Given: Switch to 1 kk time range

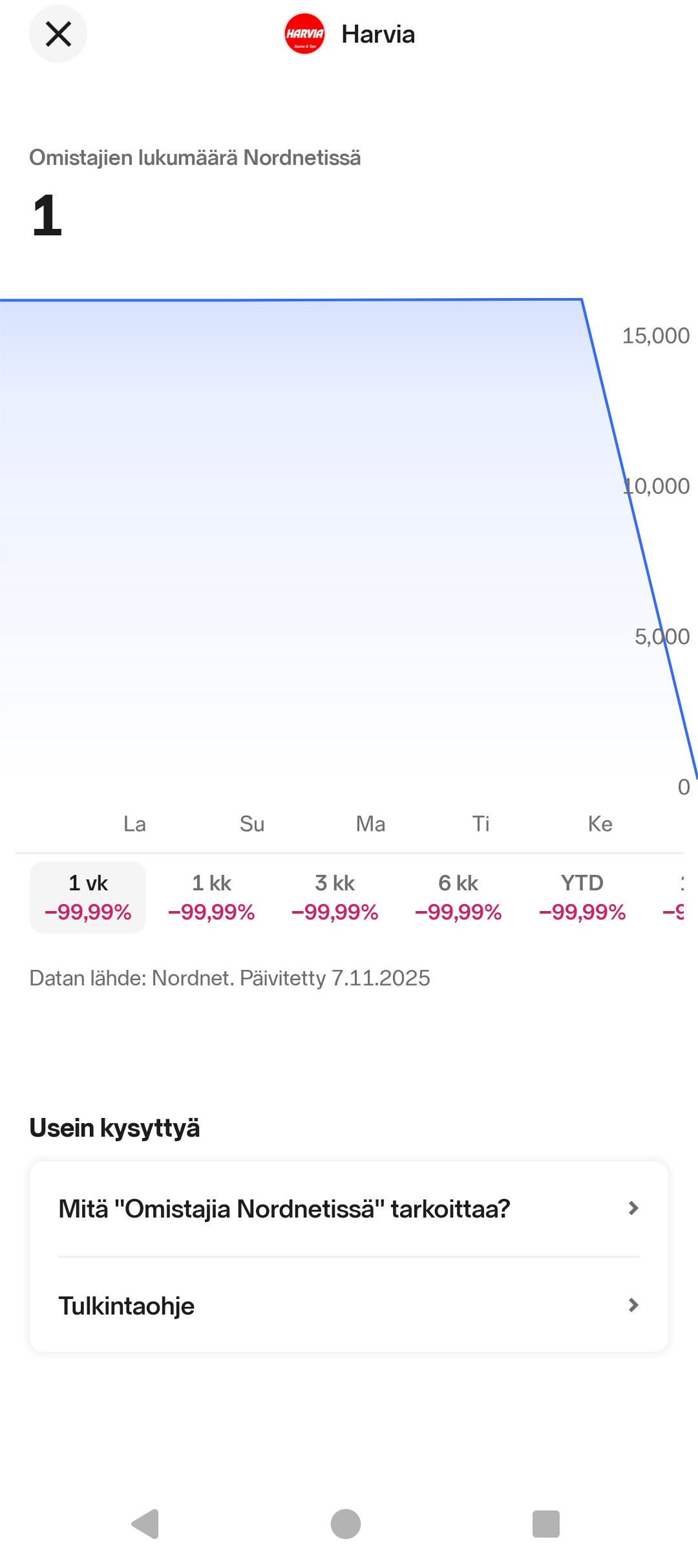Looking at the screenshot, I should click(211, 897).
